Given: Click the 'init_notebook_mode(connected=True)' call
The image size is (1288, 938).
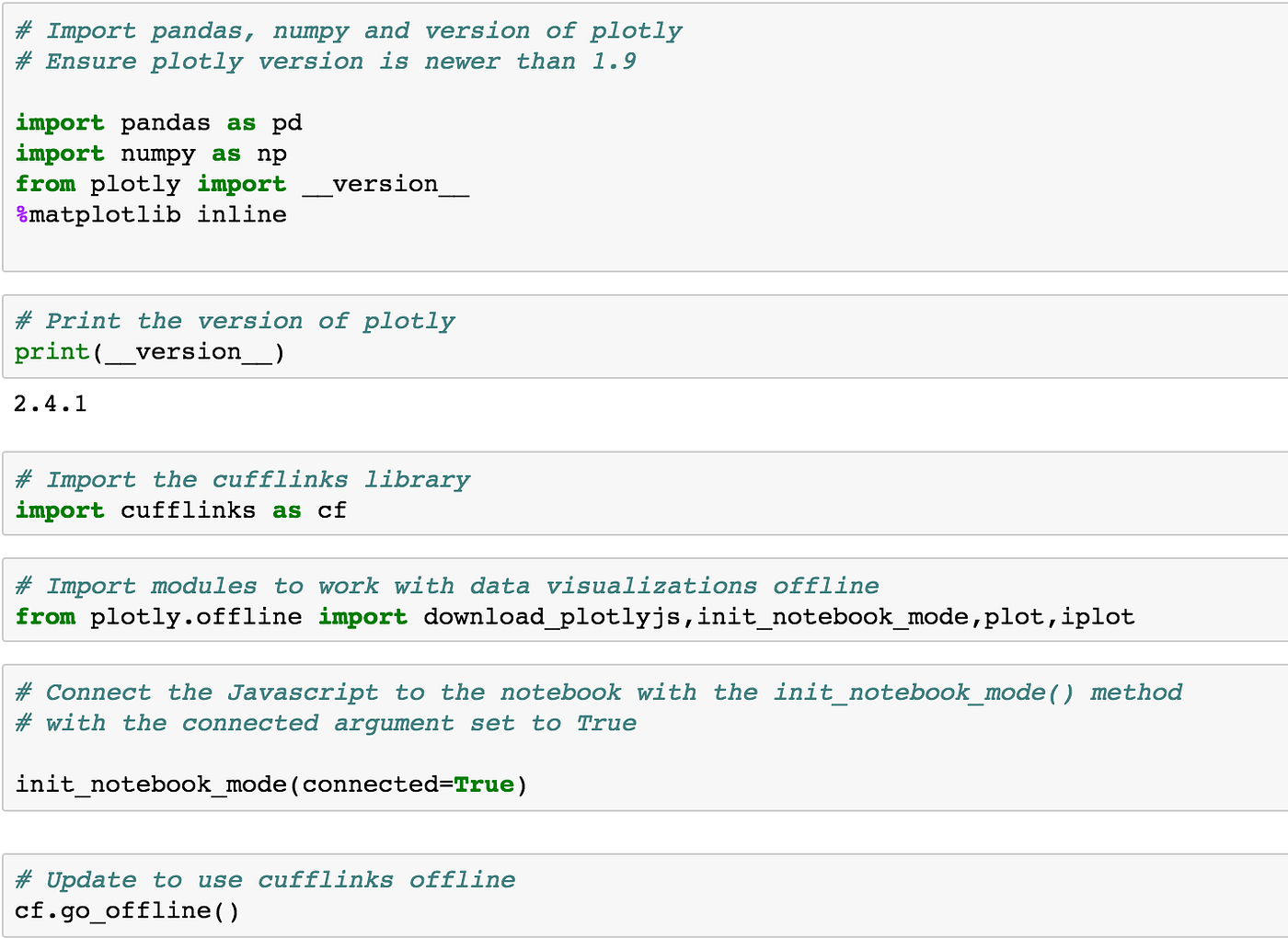Looking at the screenshot, I should (x=270, y=784).
